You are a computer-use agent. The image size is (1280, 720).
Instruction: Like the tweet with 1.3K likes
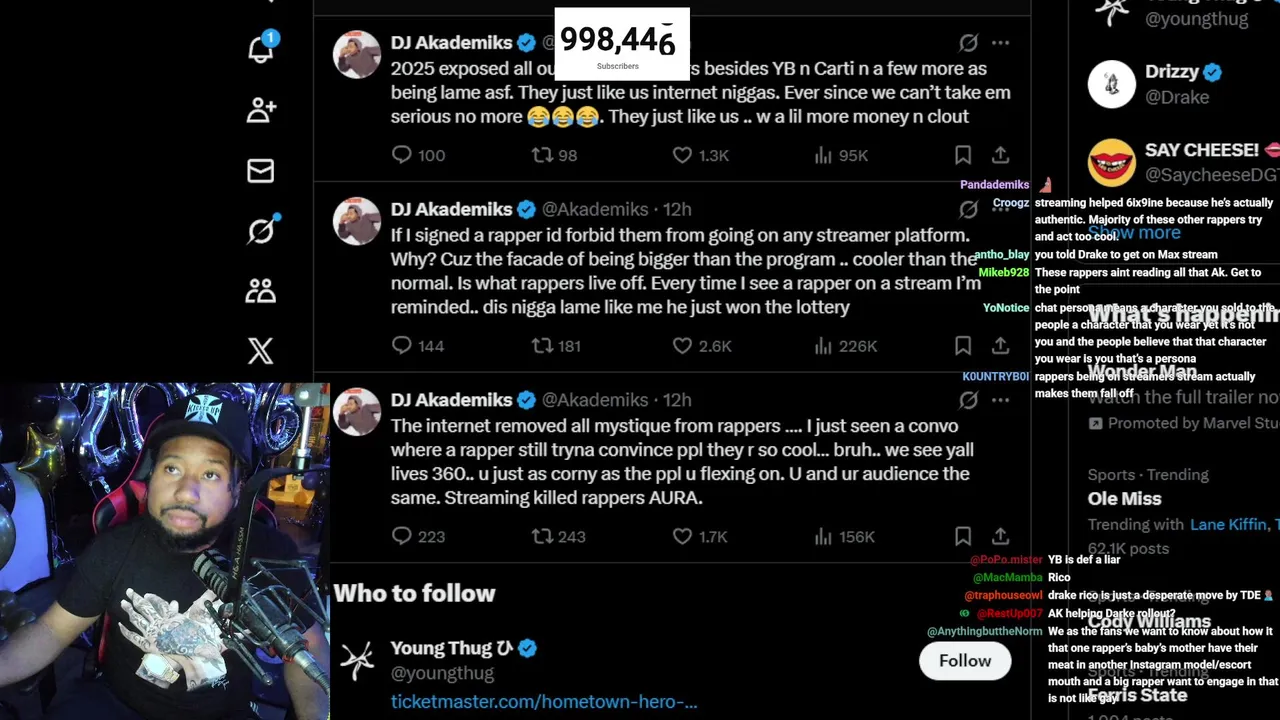(682, 155)
